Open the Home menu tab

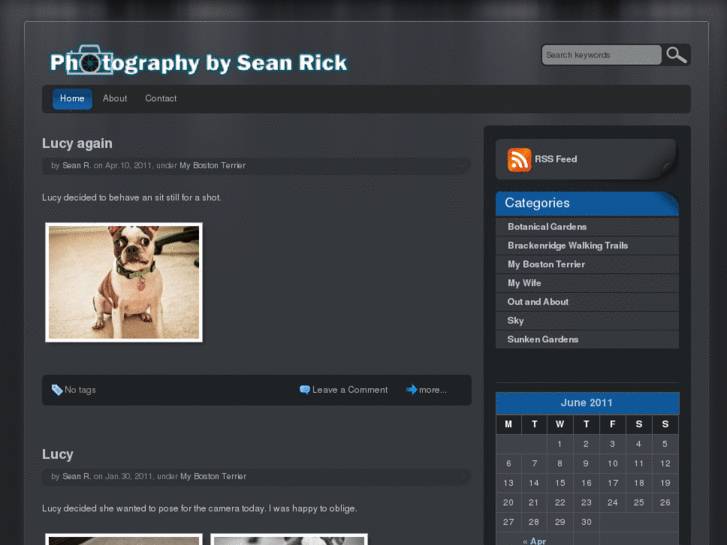click(x=72, y=99)
